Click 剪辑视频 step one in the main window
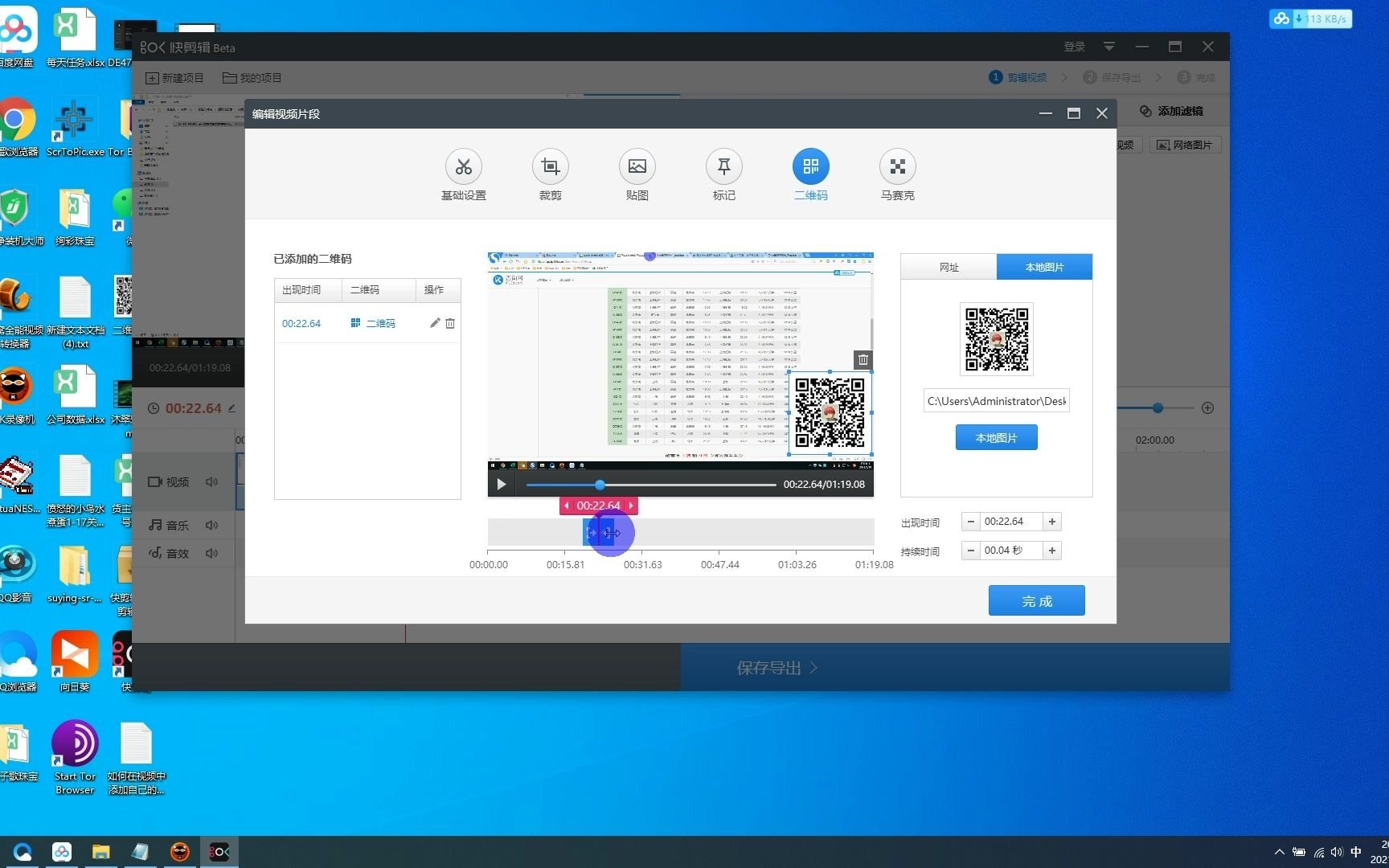This screenshot has width=1389, height=868. click(x=1018, y=77)
